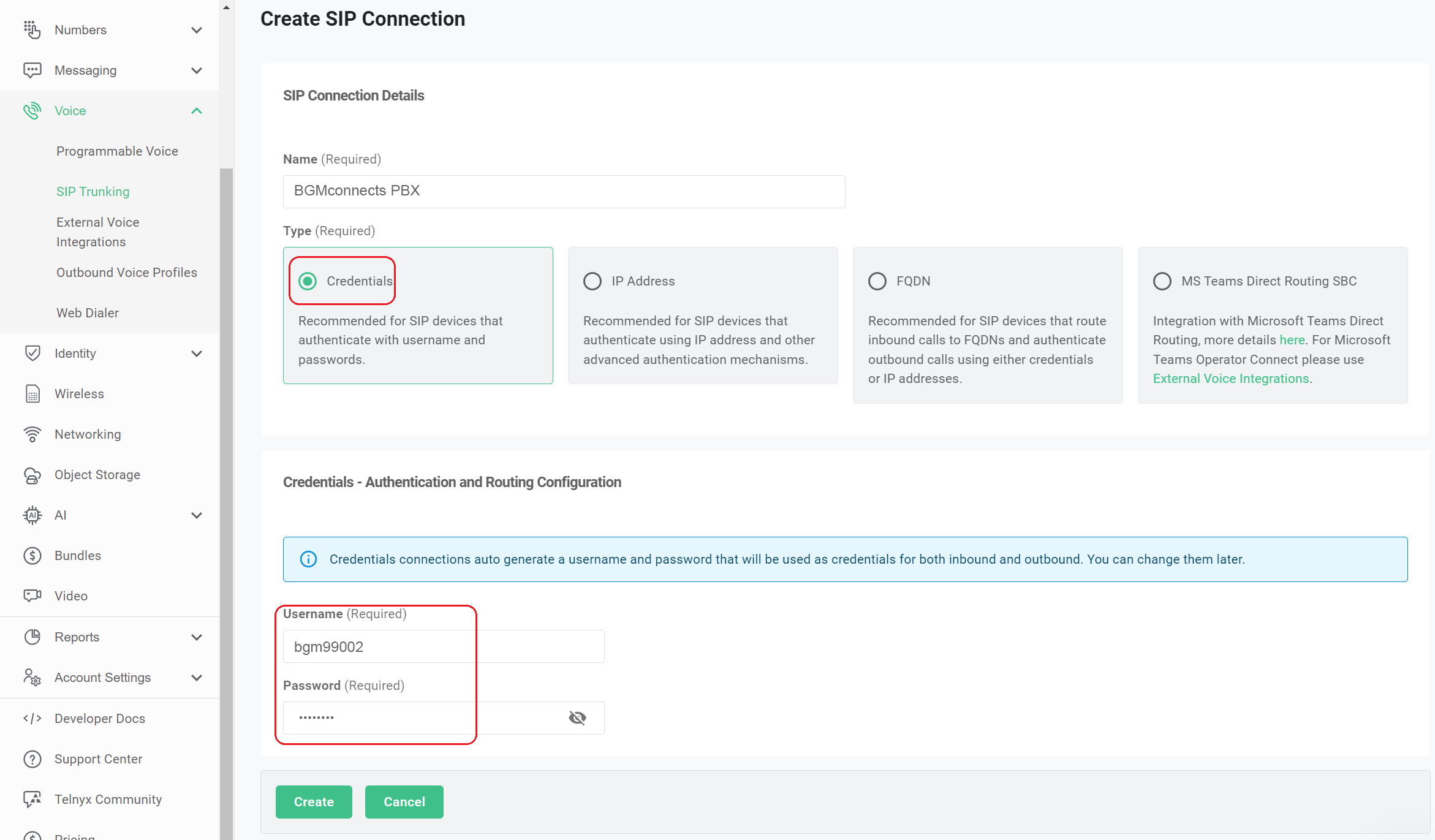Select the FQDN radio button

tap(877, 281)
